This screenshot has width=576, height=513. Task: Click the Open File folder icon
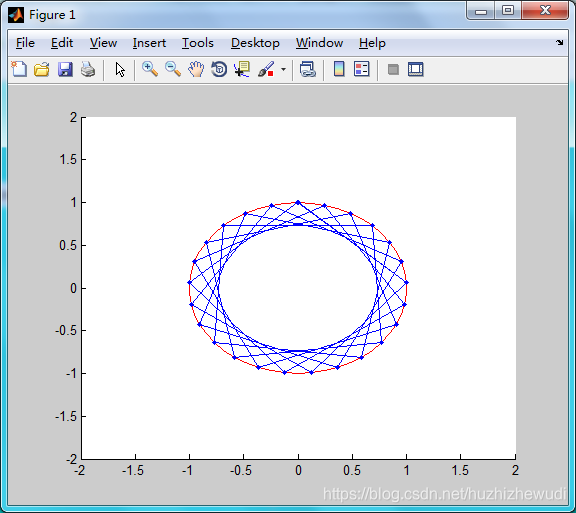point(42,69)
